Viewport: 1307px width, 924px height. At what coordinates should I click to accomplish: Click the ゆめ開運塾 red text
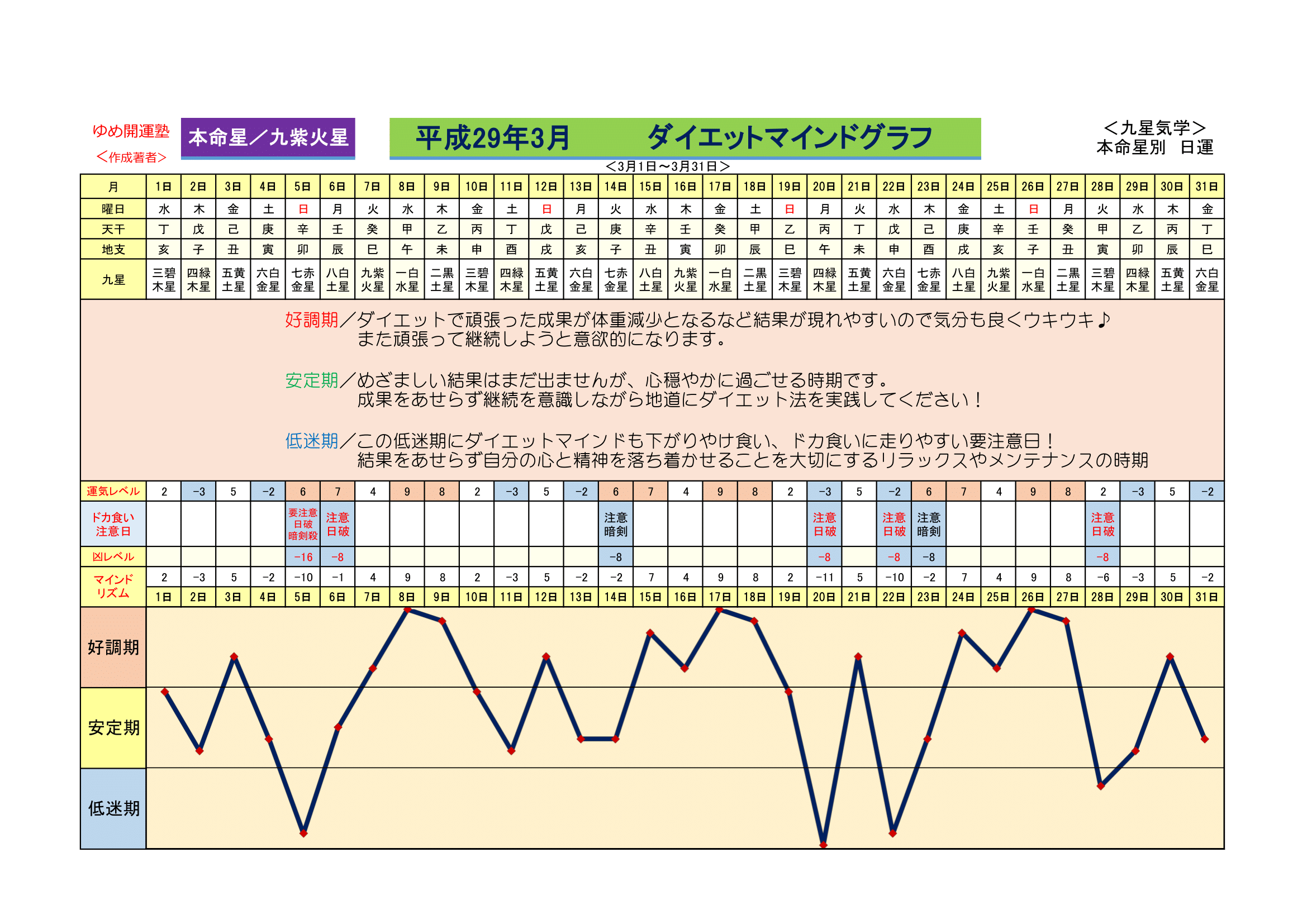click(131, 131)
